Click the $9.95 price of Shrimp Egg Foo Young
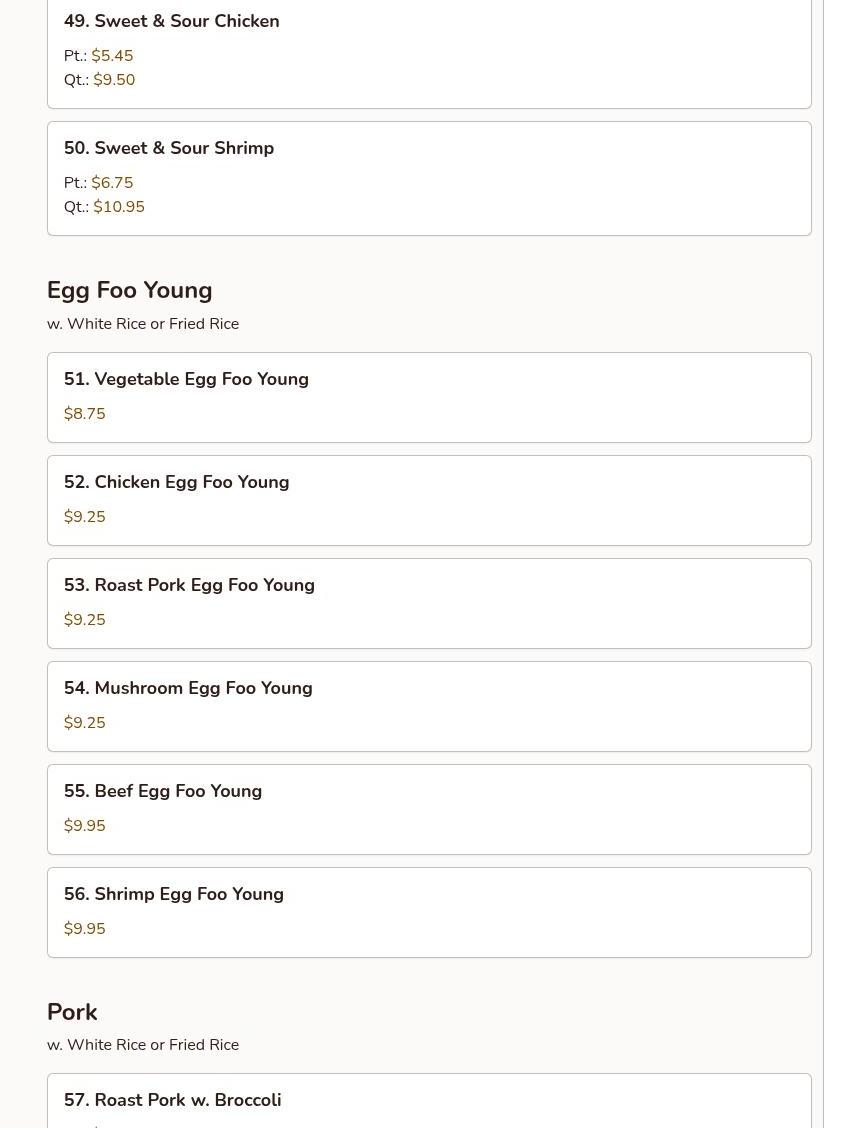This screenshot has height=1128, width=844. 84,929
